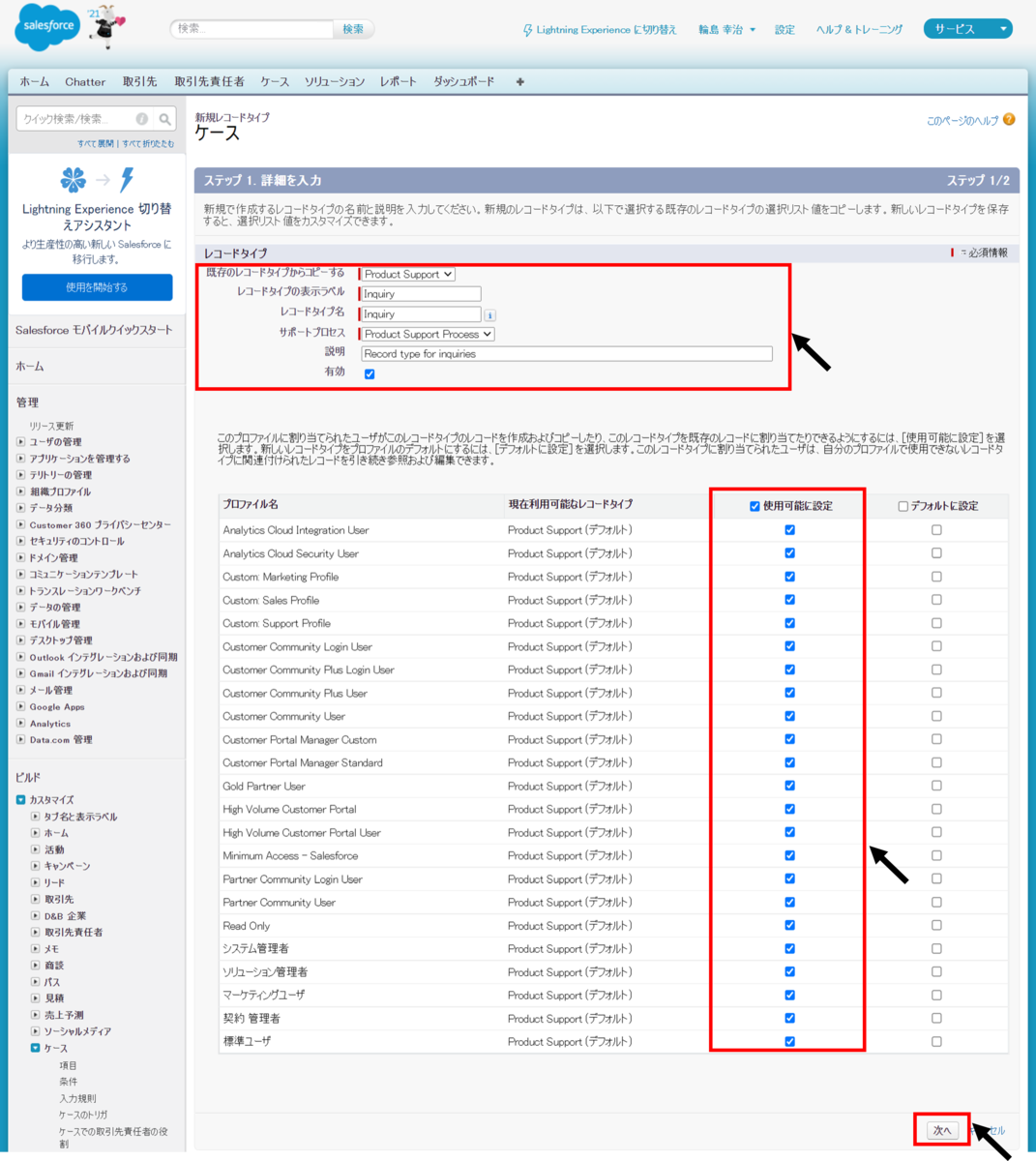This screenshot has height=1161, width=1036.
Task: Uncheck available for Customer Community User
Action: pyautogui.click(x=789, y=717)
